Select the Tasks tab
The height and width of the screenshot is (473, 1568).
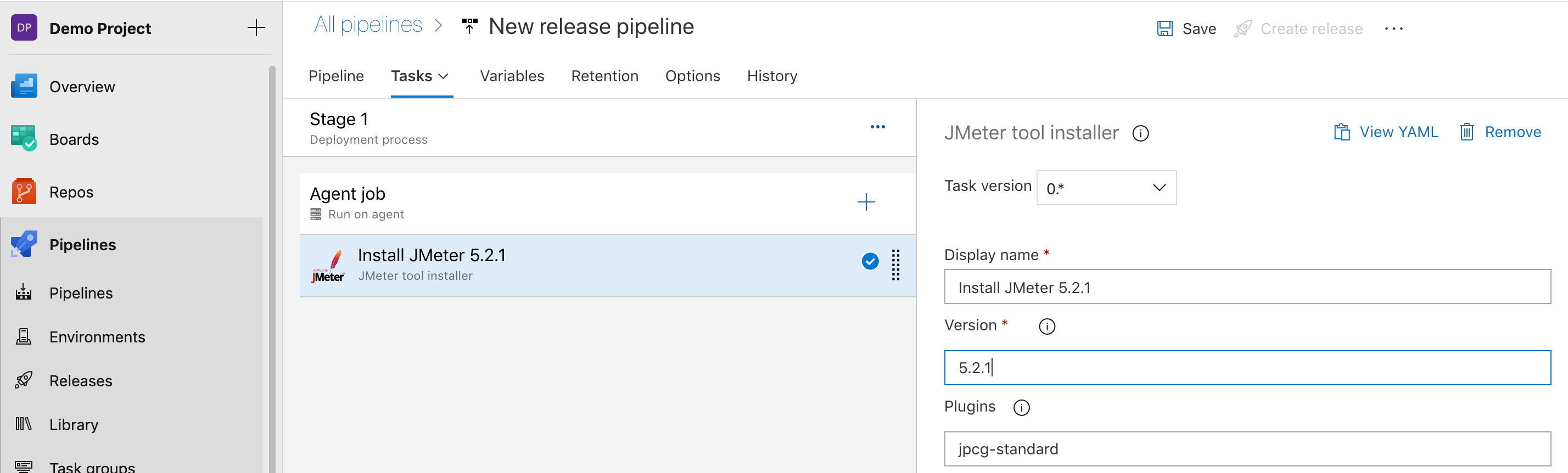(x=411, y=76)
